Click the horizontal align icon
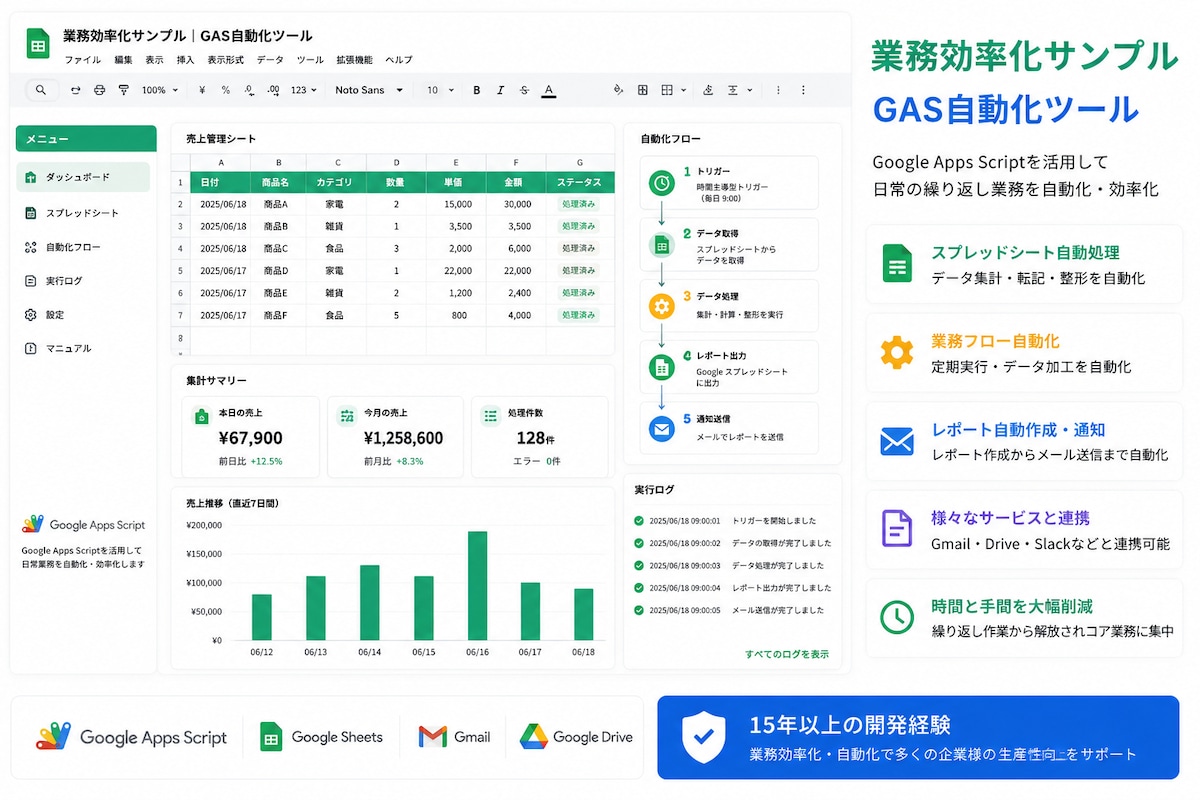 pos(709,90)
